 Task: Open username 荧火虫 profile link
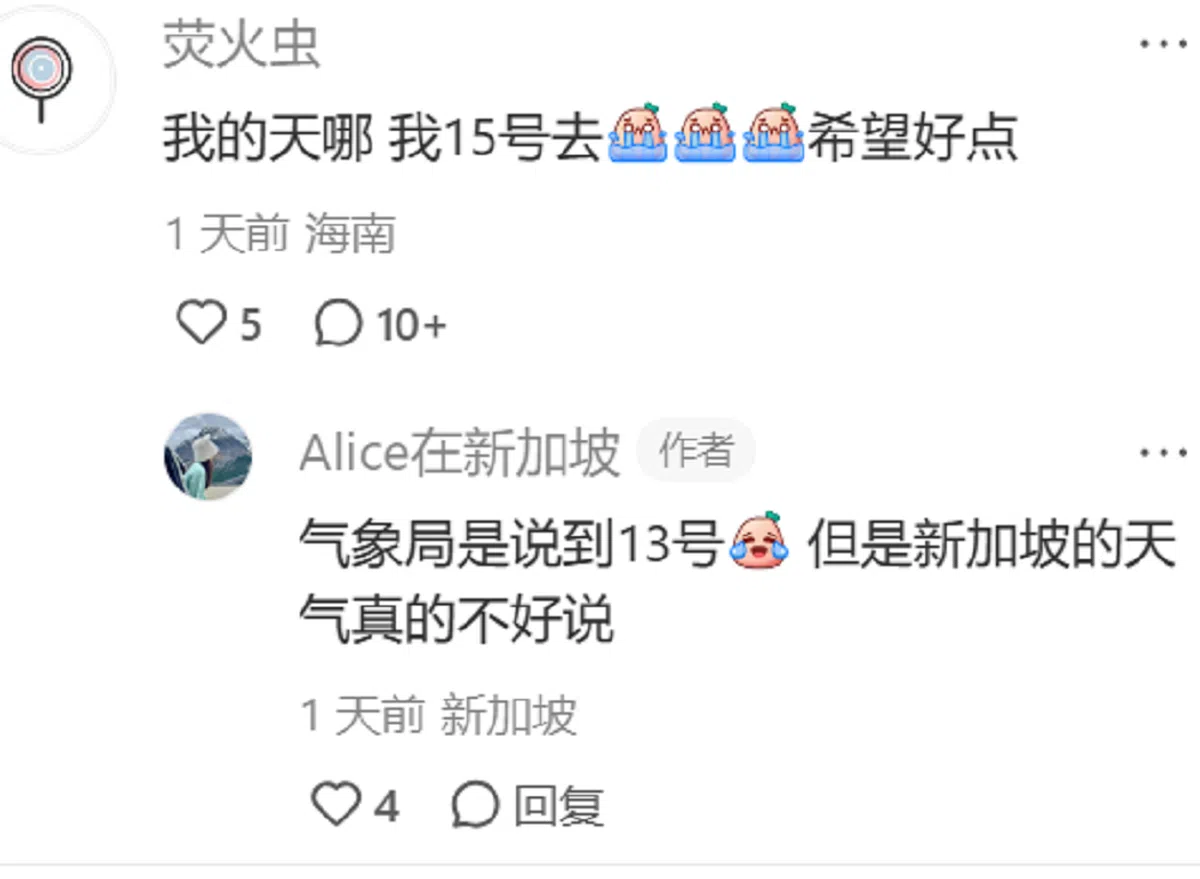tap(242, 45)
